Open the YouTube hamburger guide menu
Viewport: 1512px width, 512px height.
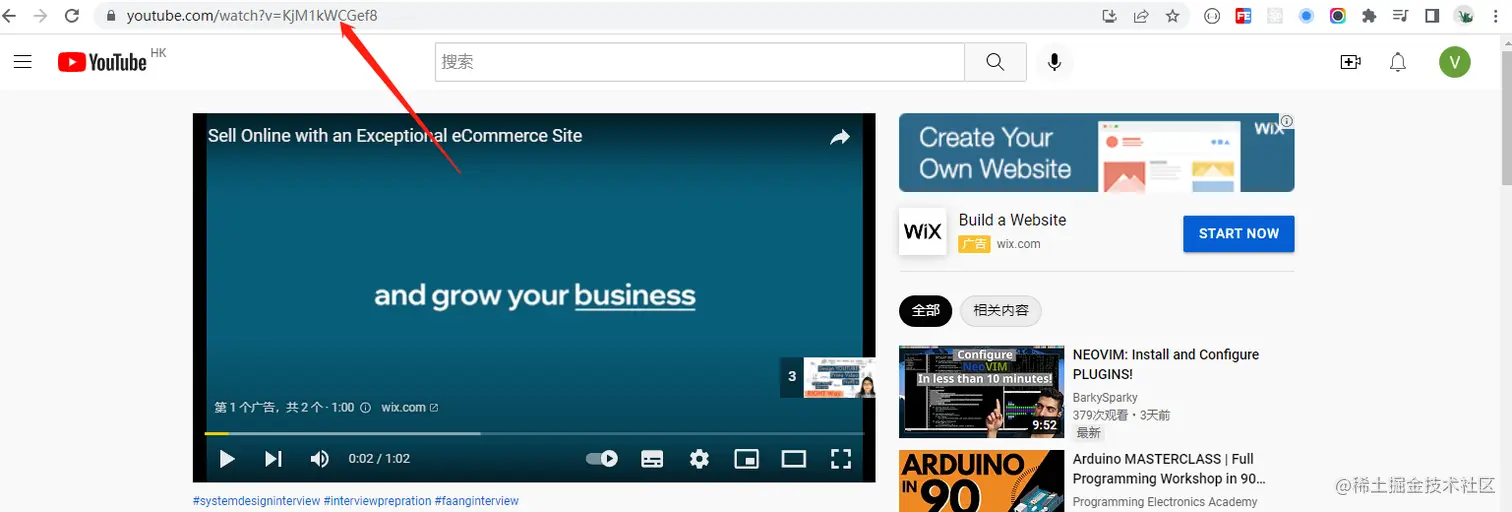point(23,62)
